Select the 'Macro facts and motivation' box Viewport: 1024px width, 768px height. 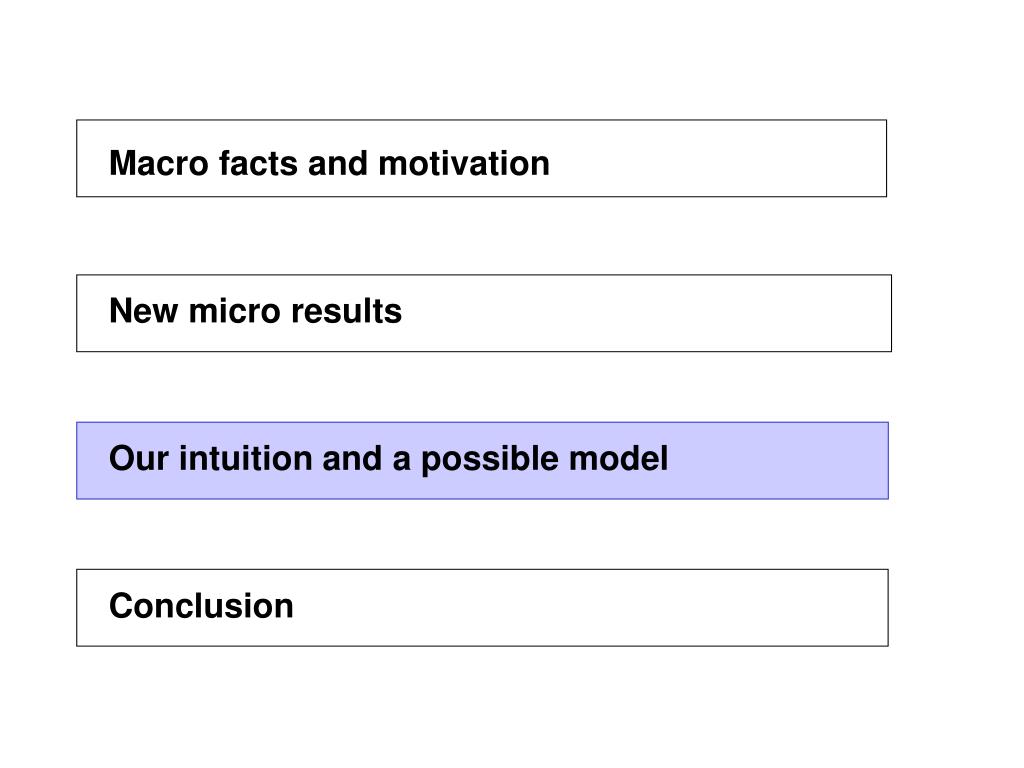pyautogui.click(x=481, y=158)
